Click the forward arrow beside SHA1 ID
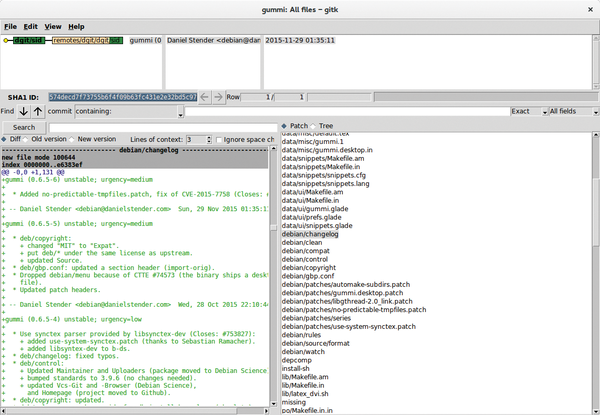This screenshot has width=600, height=415. [x=218, y=97]
